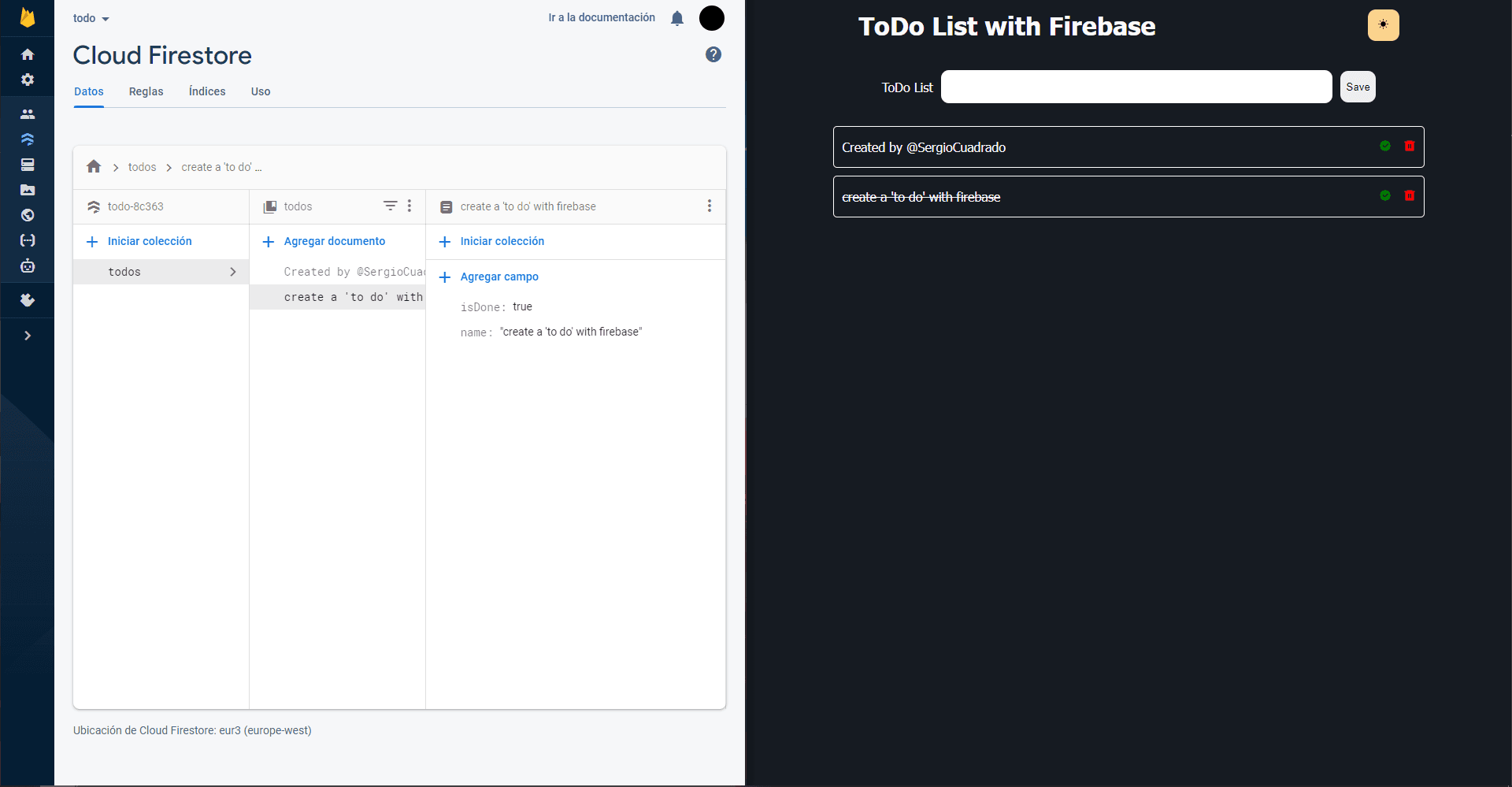Switch to the Reglas tab
Viewport: 1512px width, 787px height.
(x=146, y=91)
